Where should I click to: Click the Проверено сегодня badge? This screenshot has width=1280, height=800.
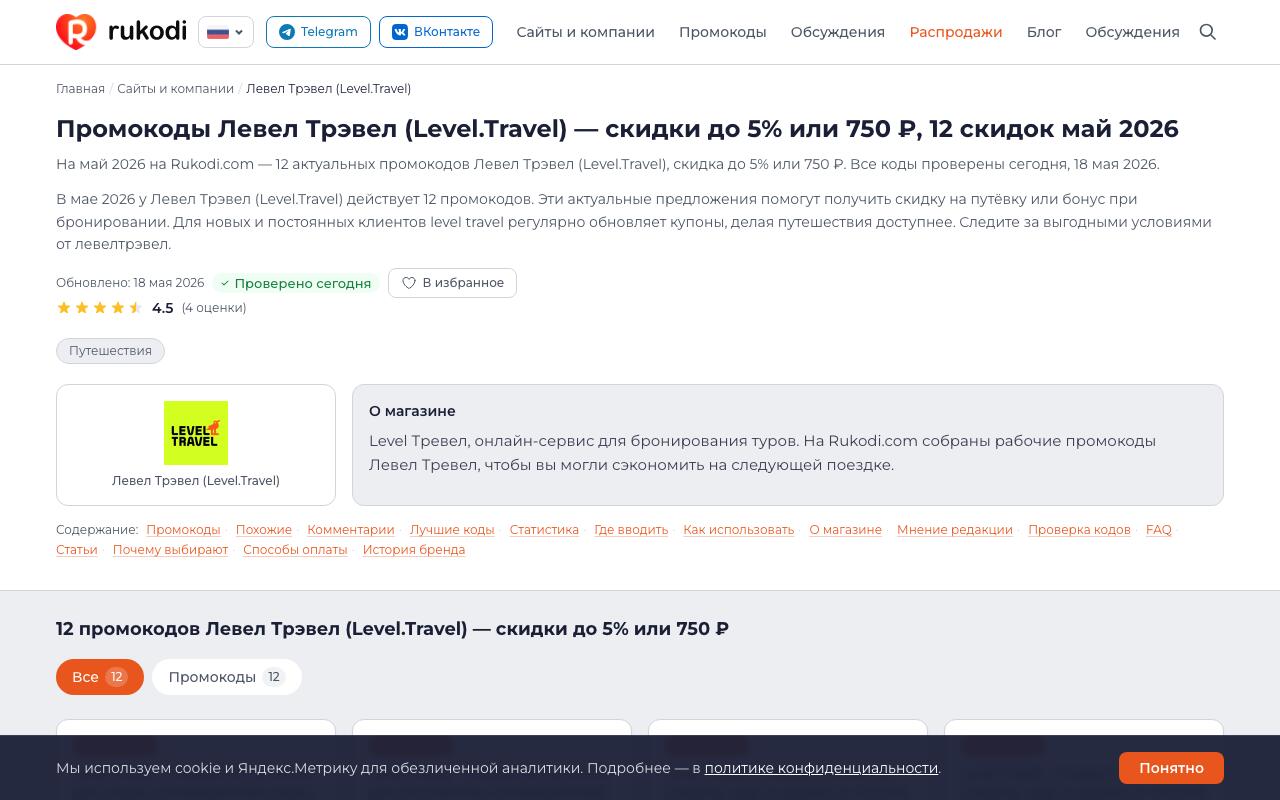pyautogui.click(x=296, y=283)
